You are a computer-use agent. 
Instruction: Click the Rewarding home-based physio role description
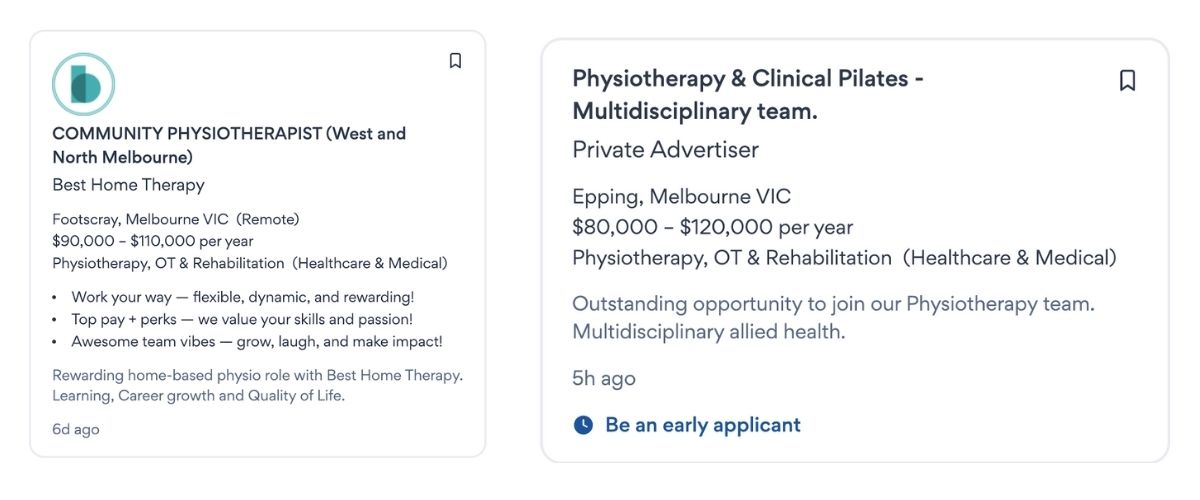pyautogui.click(x=258, y=386)
